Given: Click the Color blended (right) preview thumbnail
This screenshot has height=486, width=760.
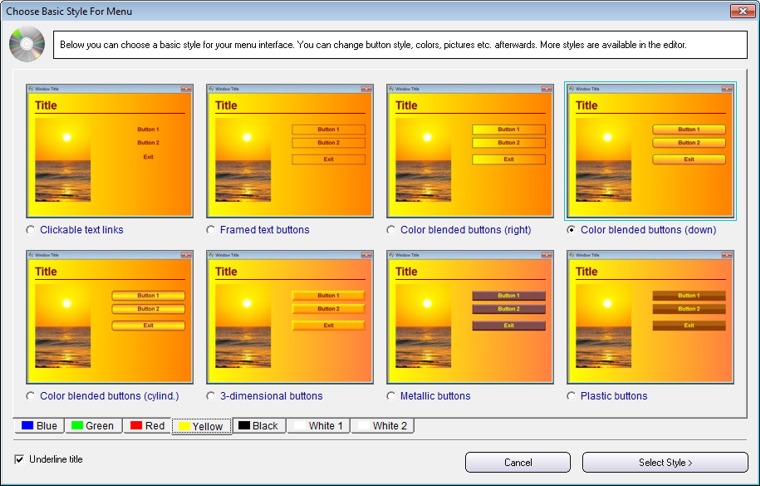Looking at the screenshot, I should pos(470,151).
